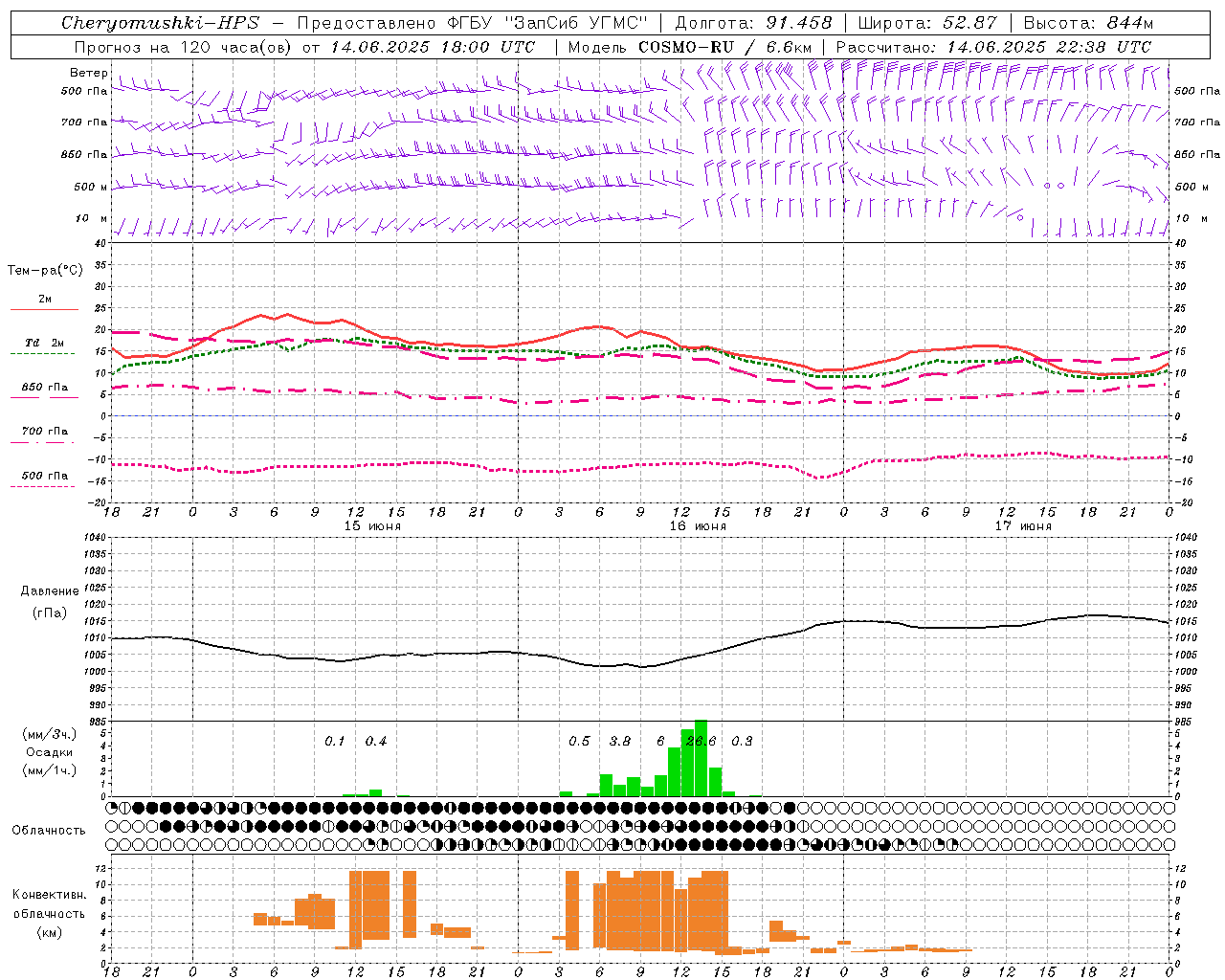Click the '0.4' precipitation total value
Image resolution: width=1225 pixels, height=980 pixels.
pos(376,742)
